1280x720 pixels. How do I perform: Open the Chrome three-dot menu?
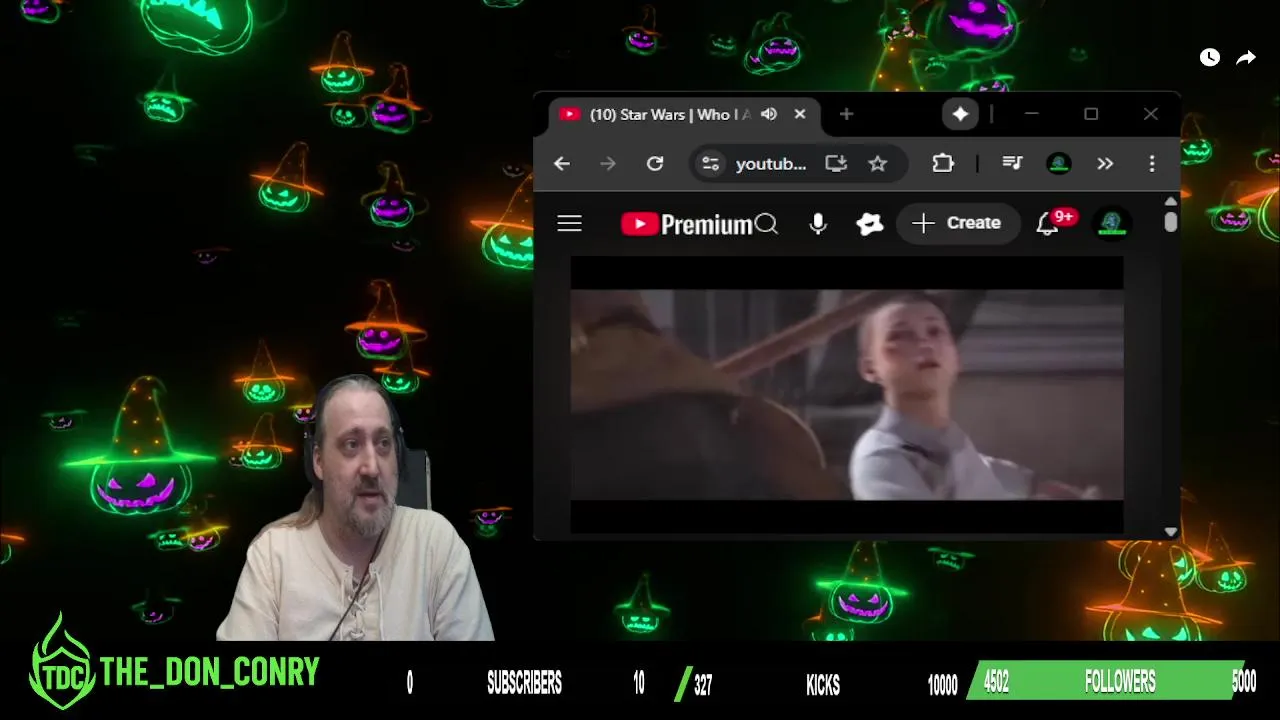click(x=1152, y=164)
